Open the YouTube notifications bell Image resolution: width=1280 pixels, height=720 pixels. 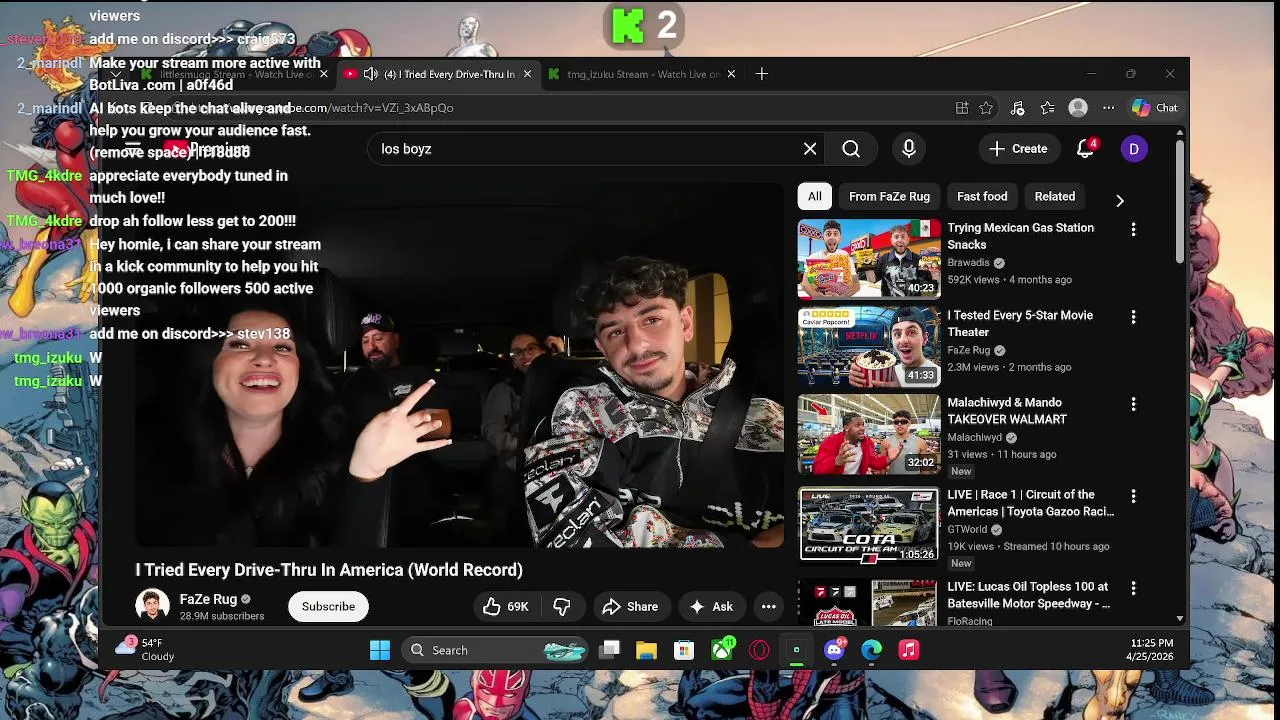1086,149
